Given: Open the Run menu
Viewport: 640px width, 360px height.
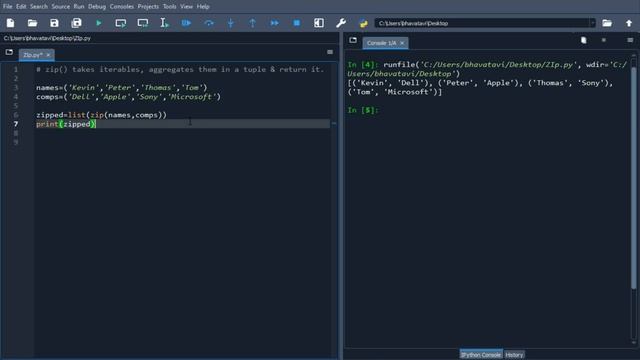Looking at the screenshot, I should pyautogui.click(x=79, y=7).
